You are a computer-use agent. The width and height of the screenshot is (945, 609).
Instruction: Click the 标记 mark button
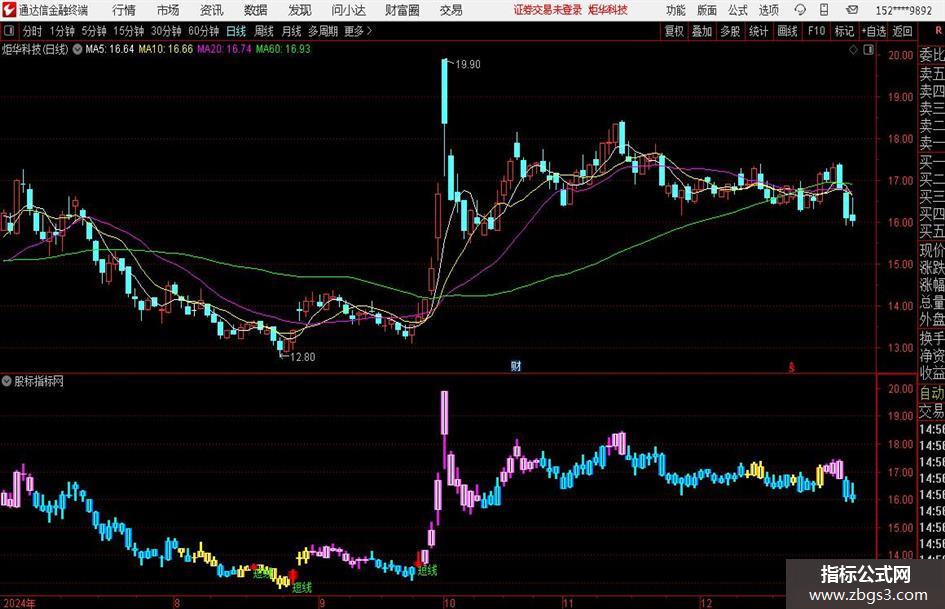(844, 31)
